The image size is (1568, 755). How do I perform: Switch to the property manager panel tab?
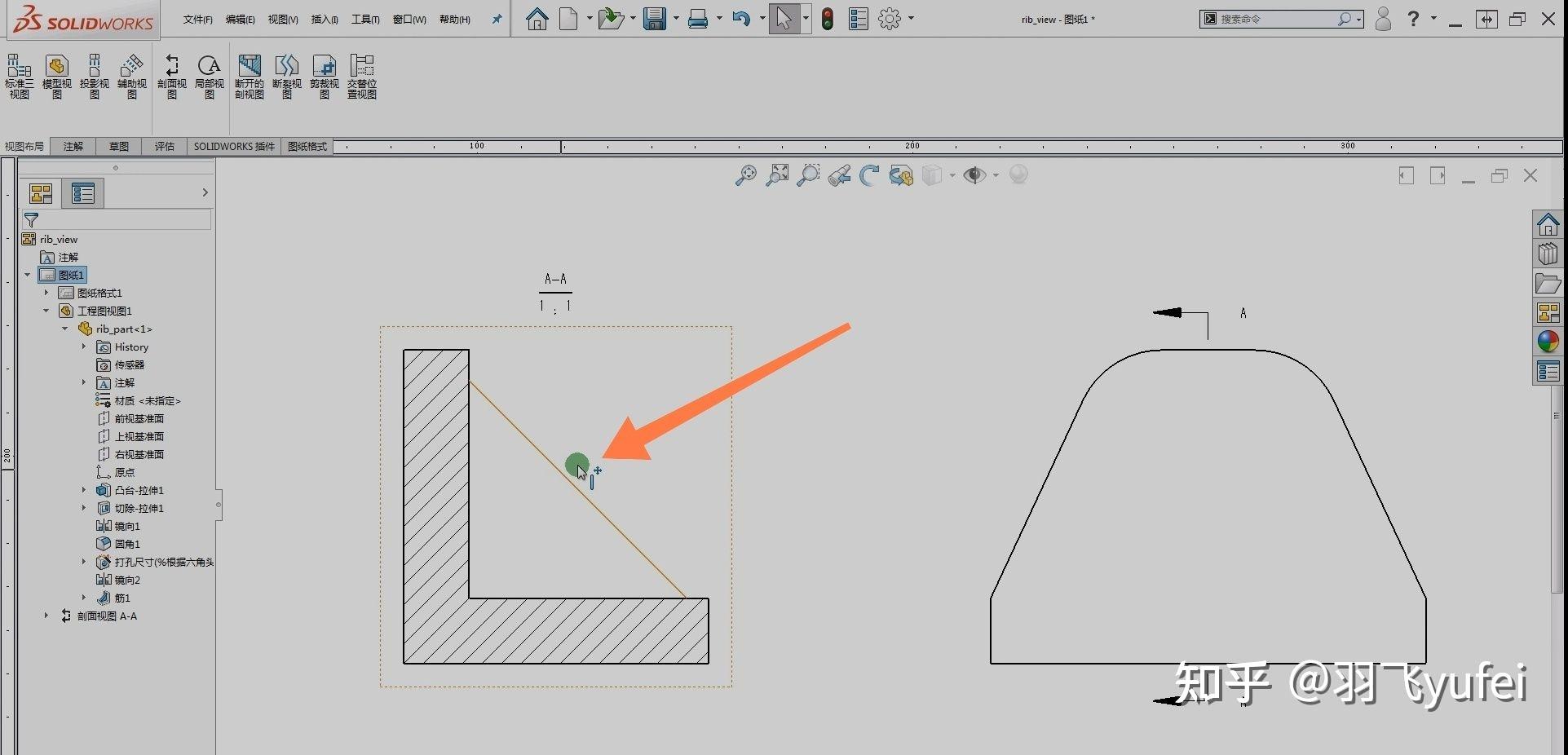click(83, 193)
